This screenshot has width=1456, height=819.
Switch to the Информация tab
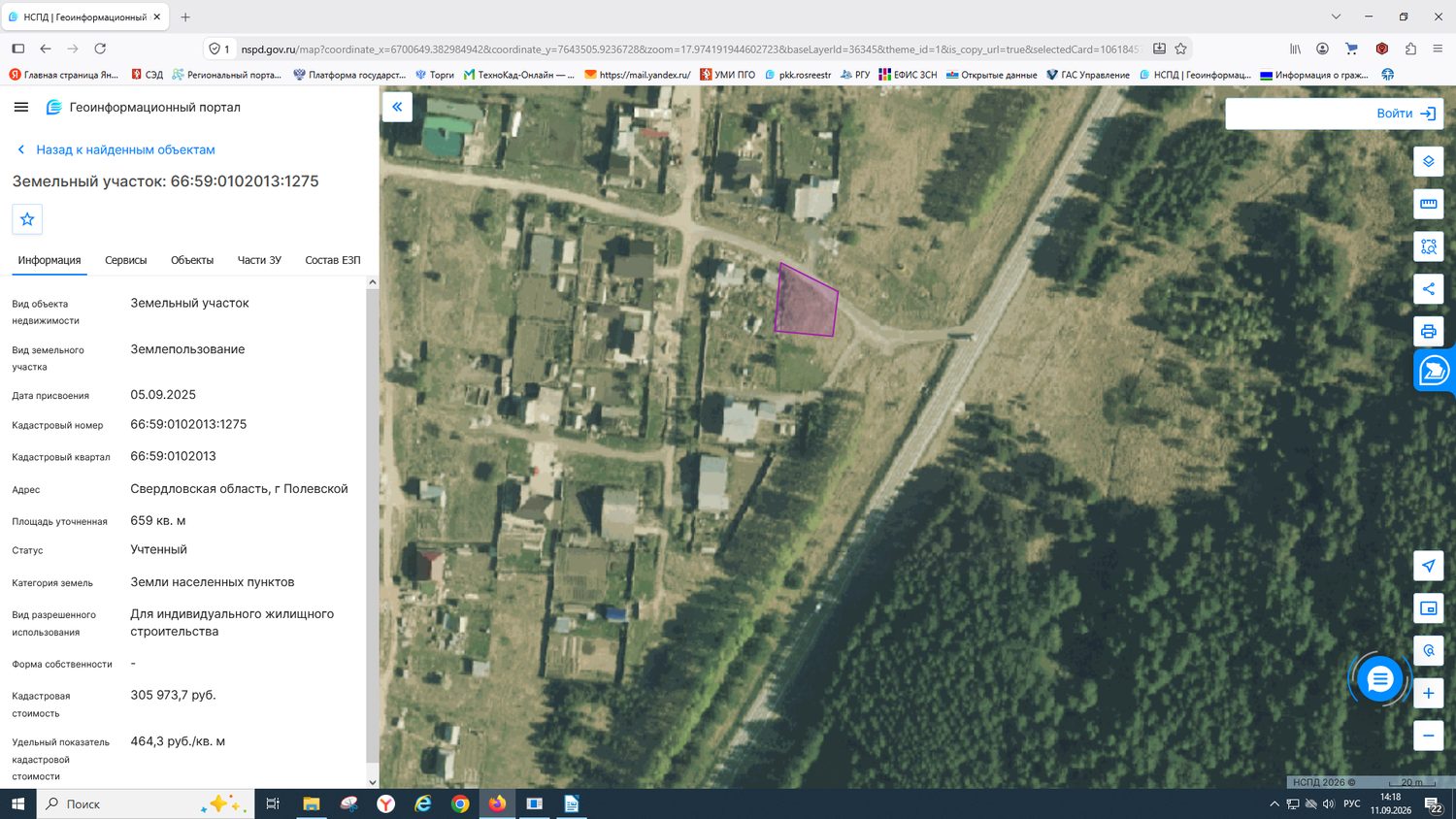(50, 260)
